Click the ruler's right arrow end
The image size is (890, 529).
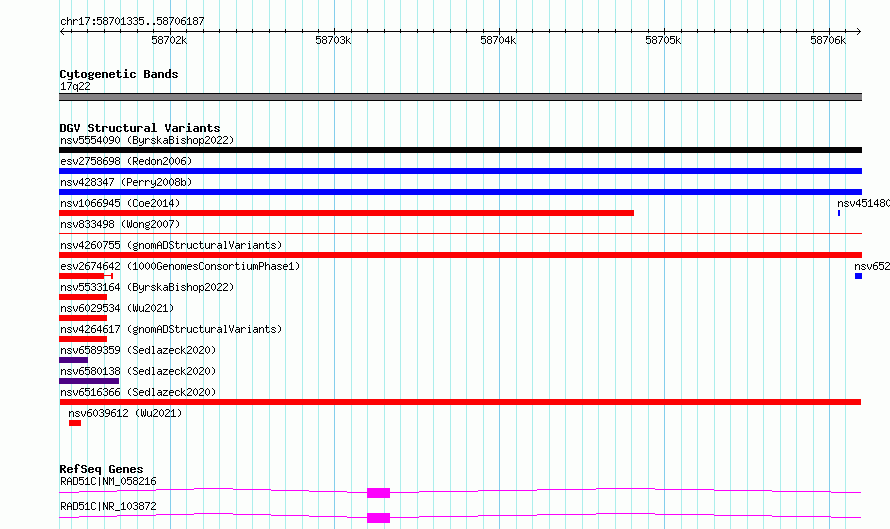(859, 32)
